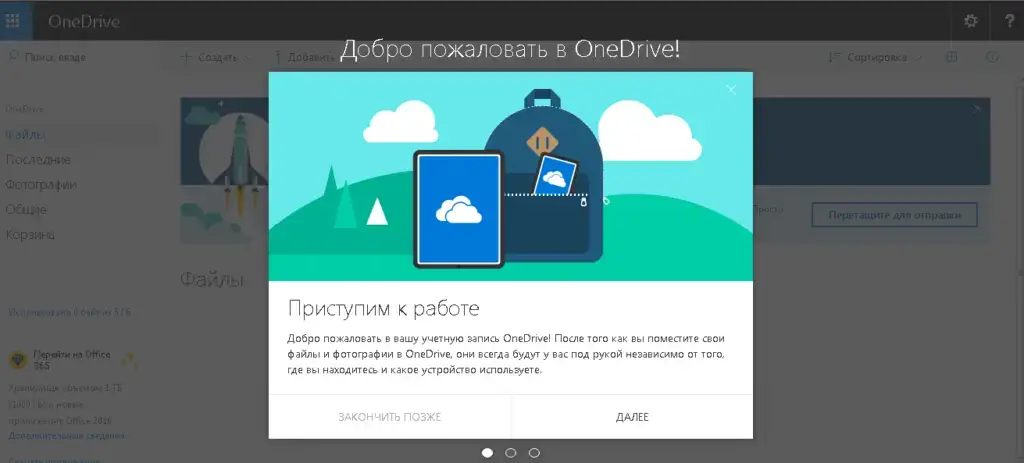
Task: Open the Сортировка sort dropdown
Action: pos(876,57)
